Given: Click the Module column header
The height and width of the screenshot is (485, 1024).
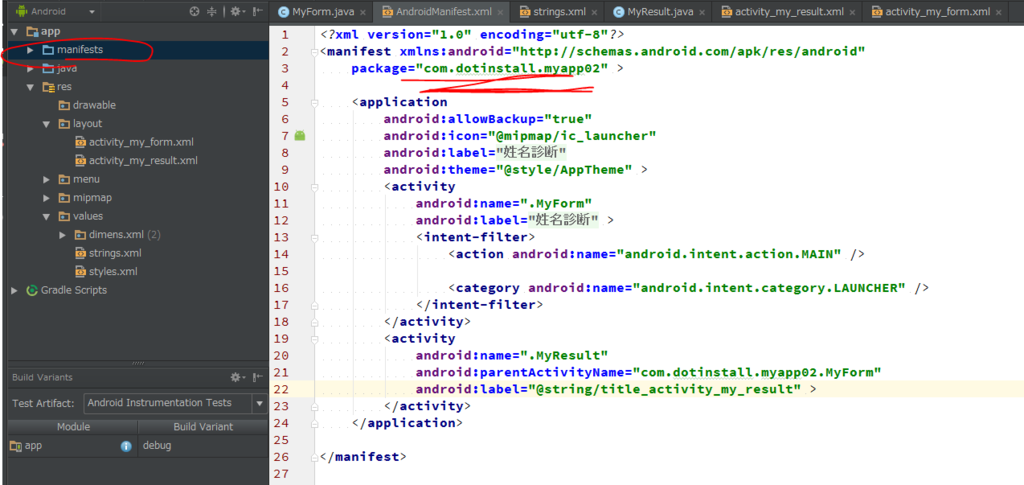Looking at the screenshot, I should [73, 427].
